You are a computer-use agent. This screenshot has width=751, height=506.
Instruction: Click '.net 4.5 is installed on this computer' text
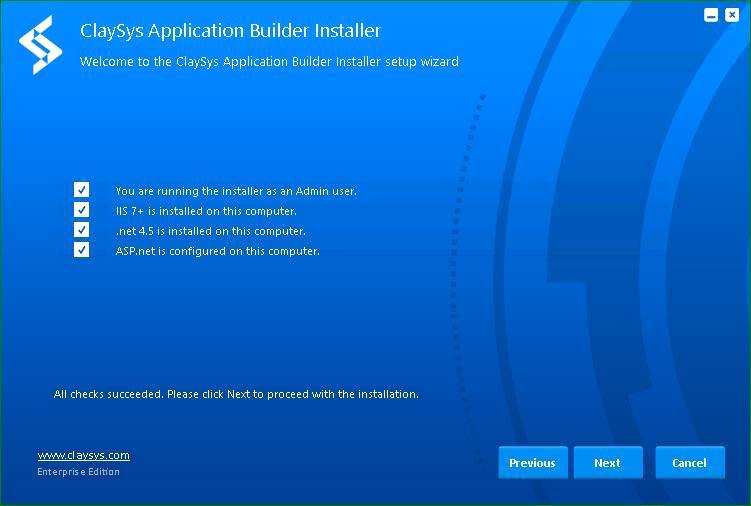(211, 231)
